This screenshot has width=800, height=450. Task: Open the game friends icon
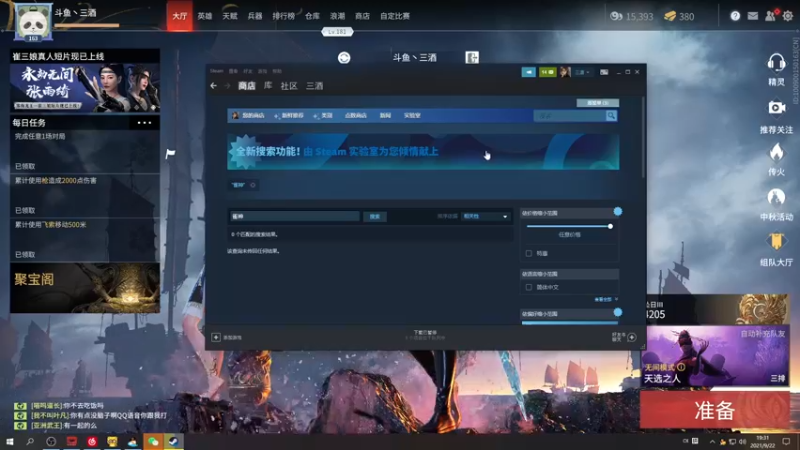(x=770, y=16)
